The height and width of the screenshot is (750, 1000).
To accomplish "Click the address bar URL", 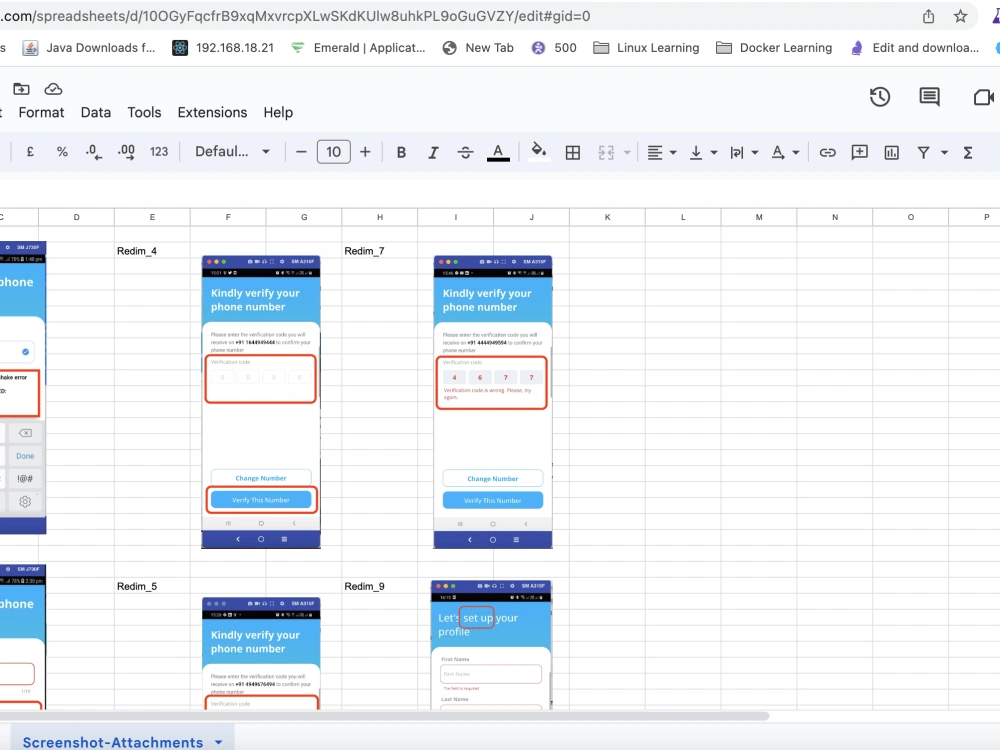I will [295, 16].
